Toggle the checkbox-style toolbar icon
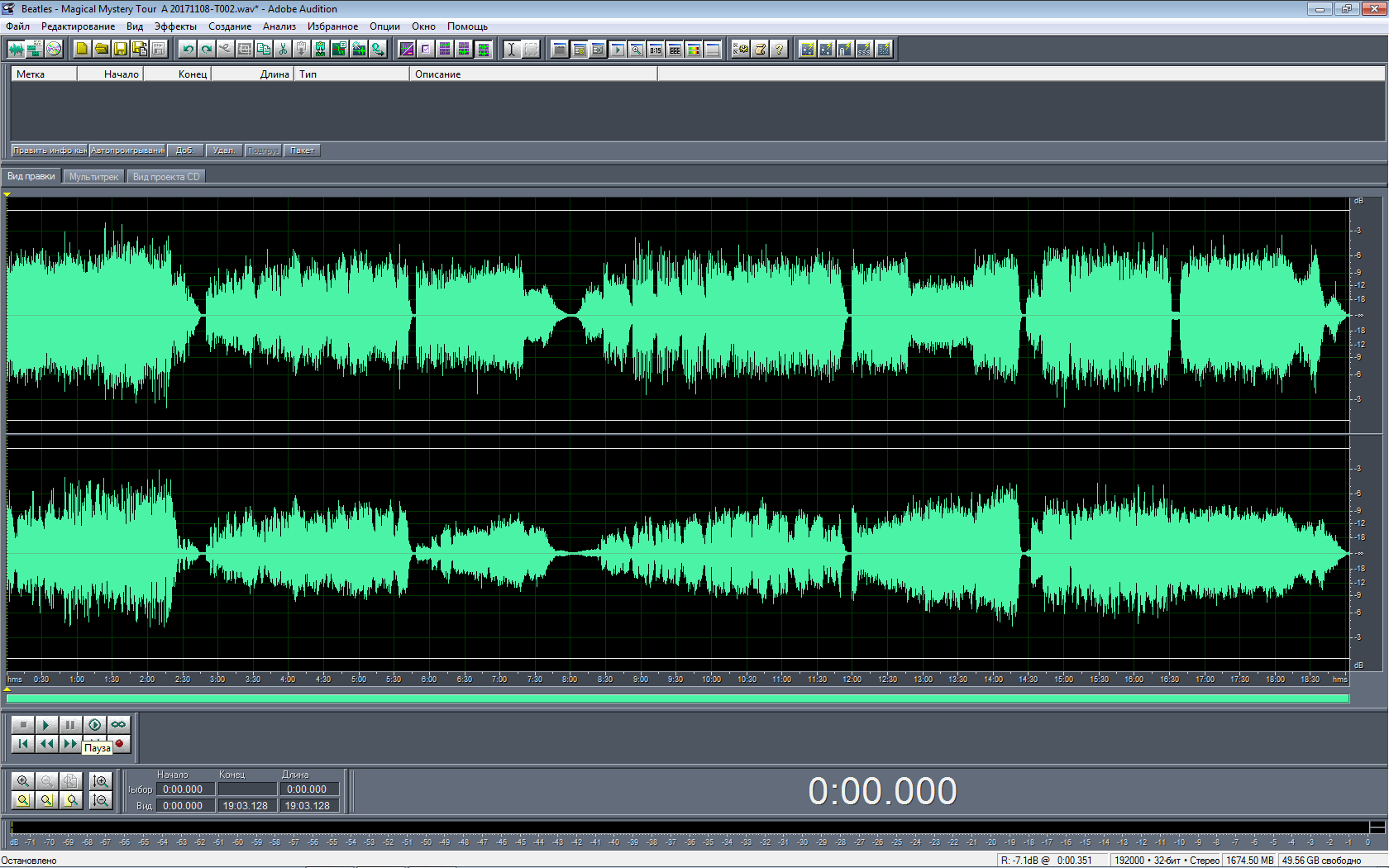 [426, 49]
